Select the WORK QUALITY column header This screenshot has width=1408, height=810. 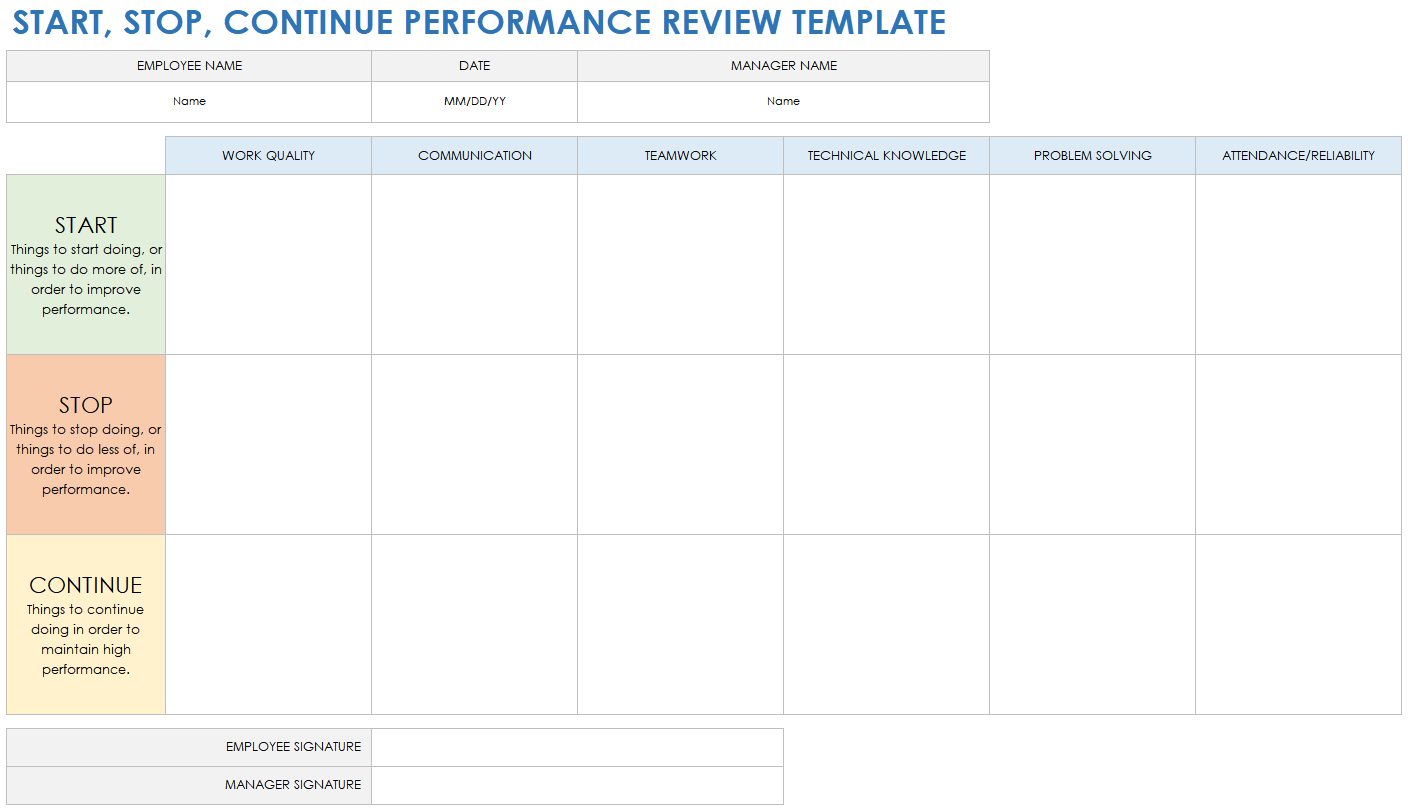(269, 156)
